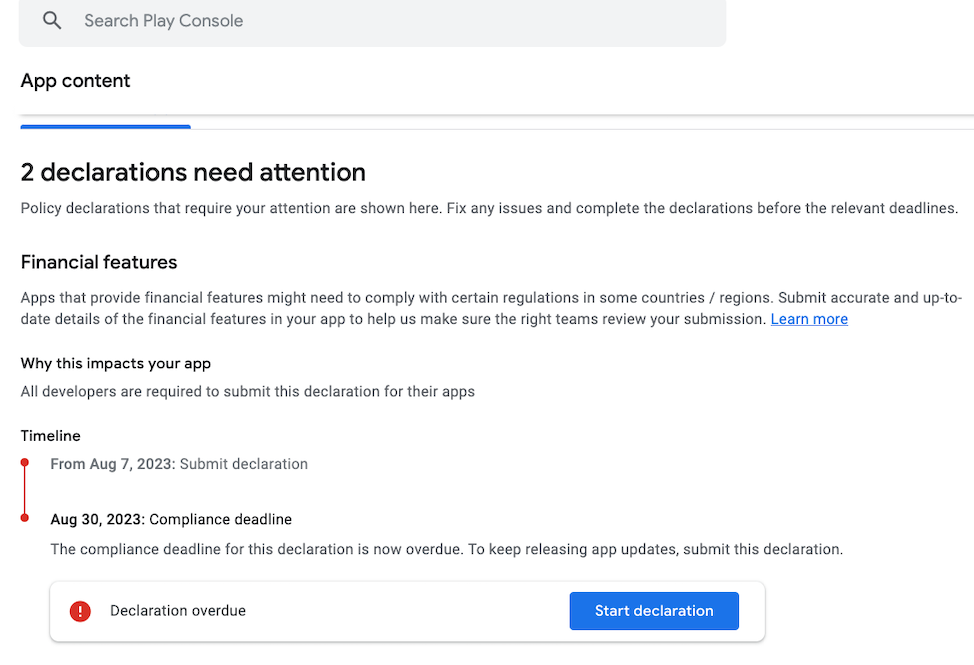Select the Financial features section heading
Image resolution: width=974 pixels, height=665 pixels.
point(98,262)
